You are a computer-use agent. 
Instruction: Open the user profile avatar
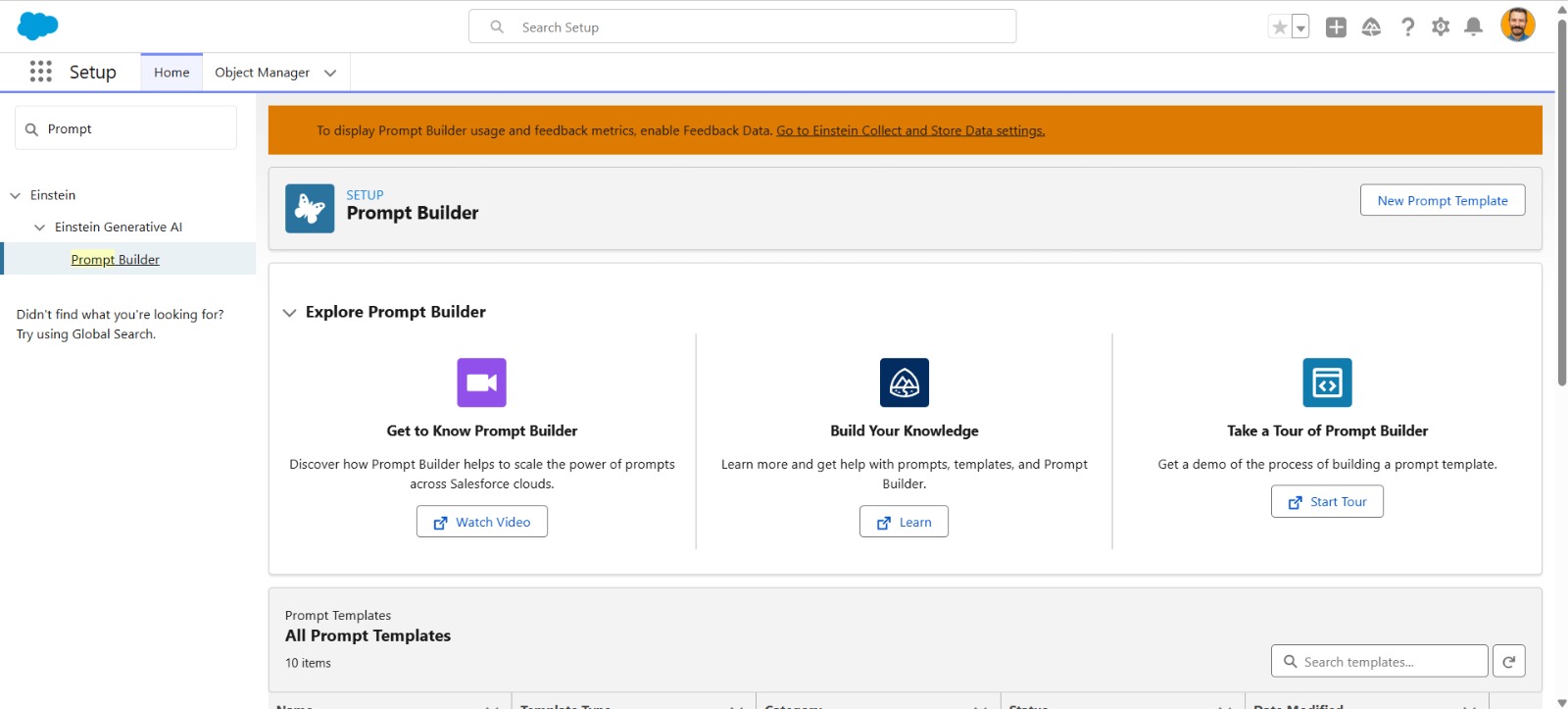coord(1517,25)
